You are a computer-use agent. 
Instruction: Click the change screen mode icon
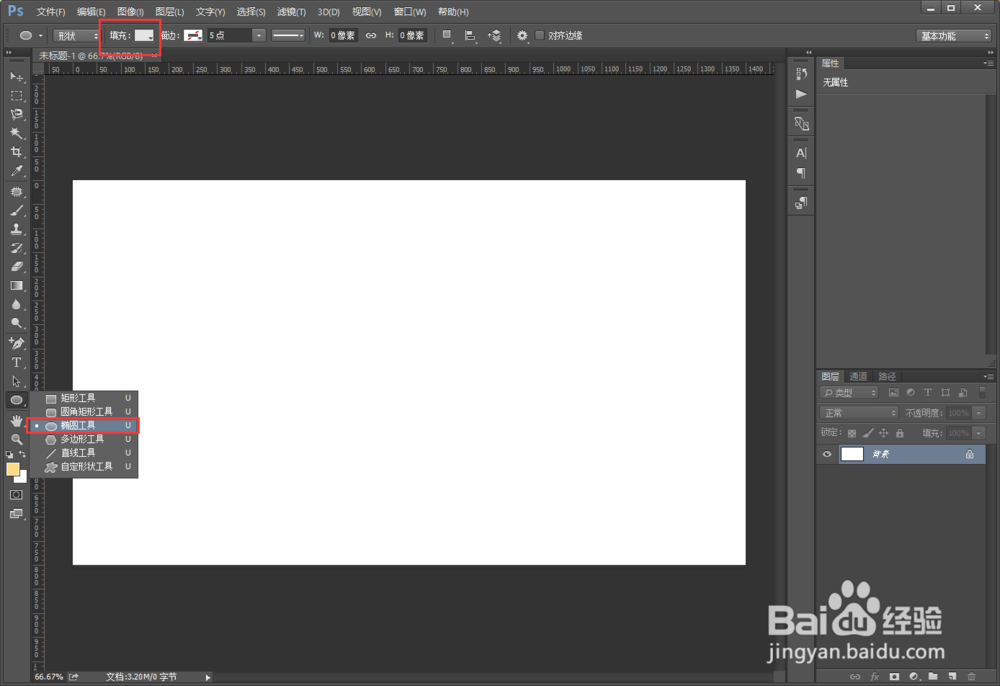click(16, 514)
